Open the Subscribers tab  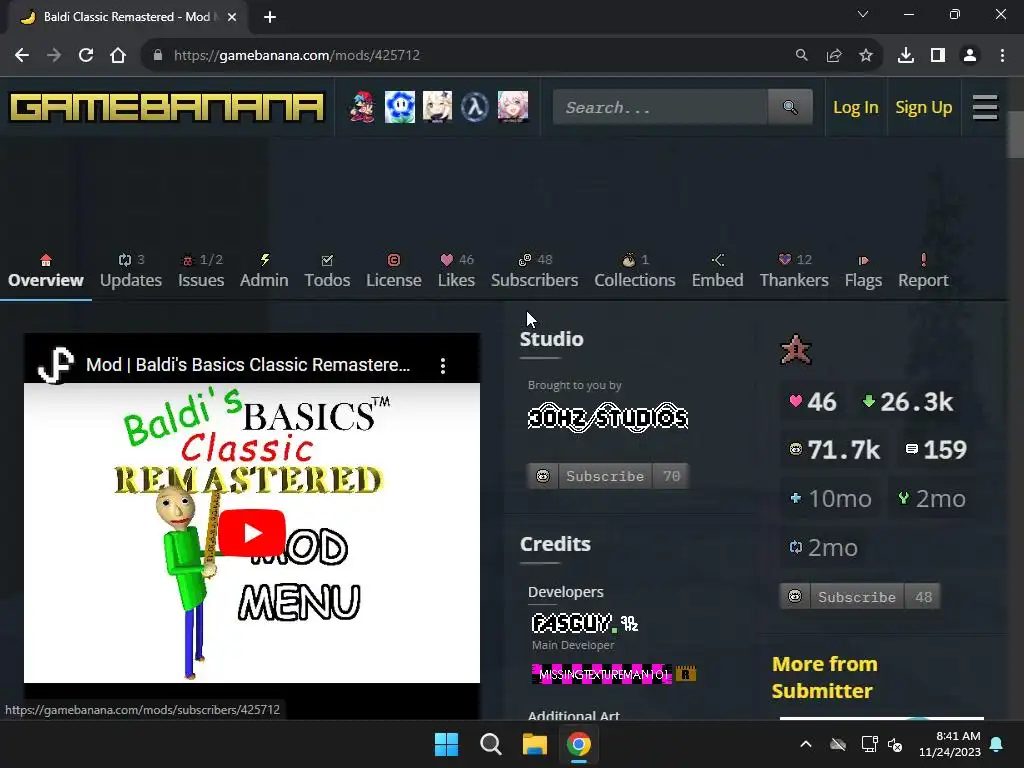(535, 271)
